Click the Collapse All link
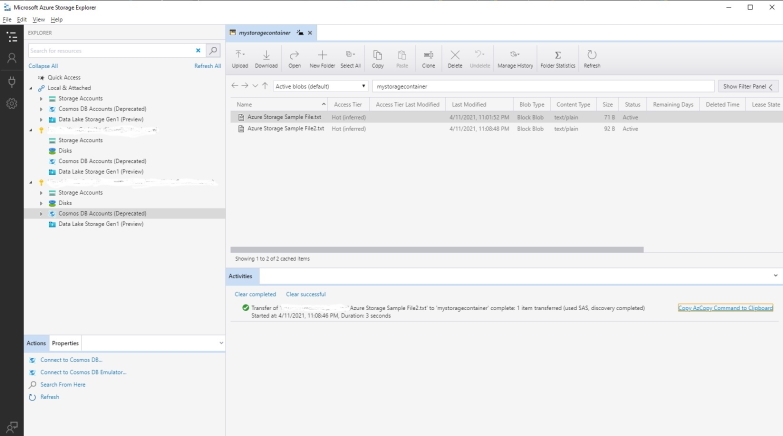This screenshot has height=436, width=783. pyautogui.click(x=43, y=66)
